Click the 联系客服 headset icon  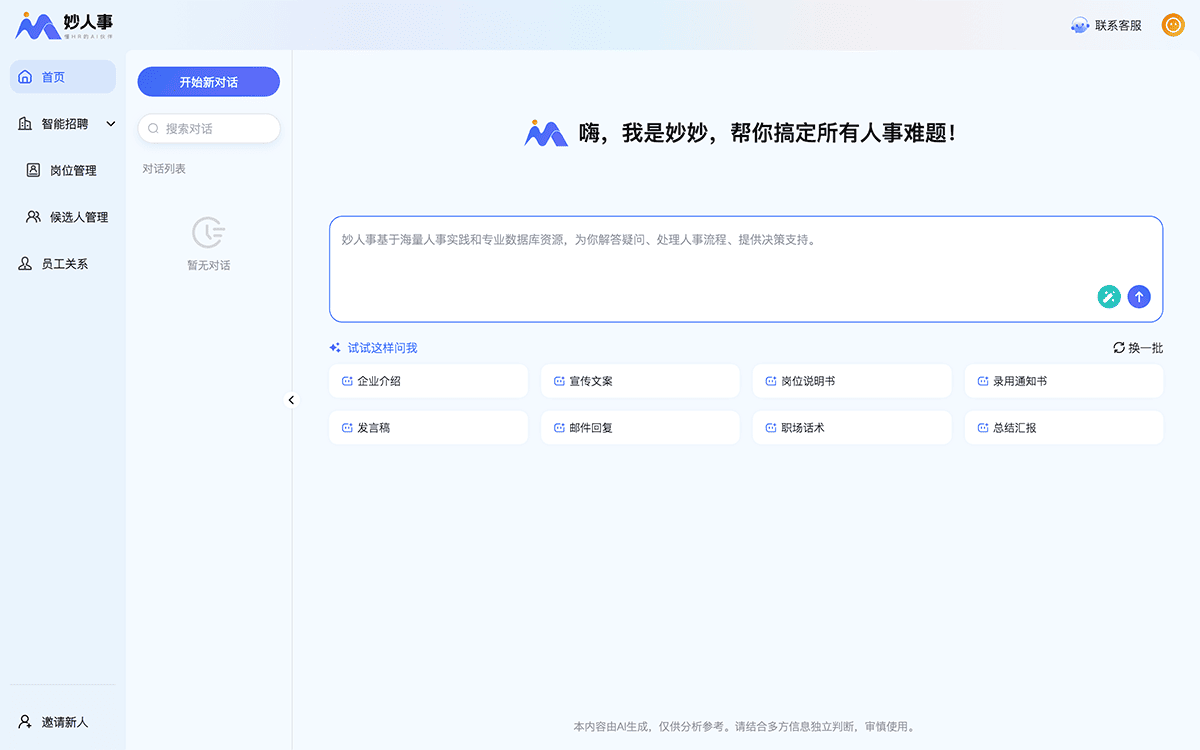point(1078,25)
